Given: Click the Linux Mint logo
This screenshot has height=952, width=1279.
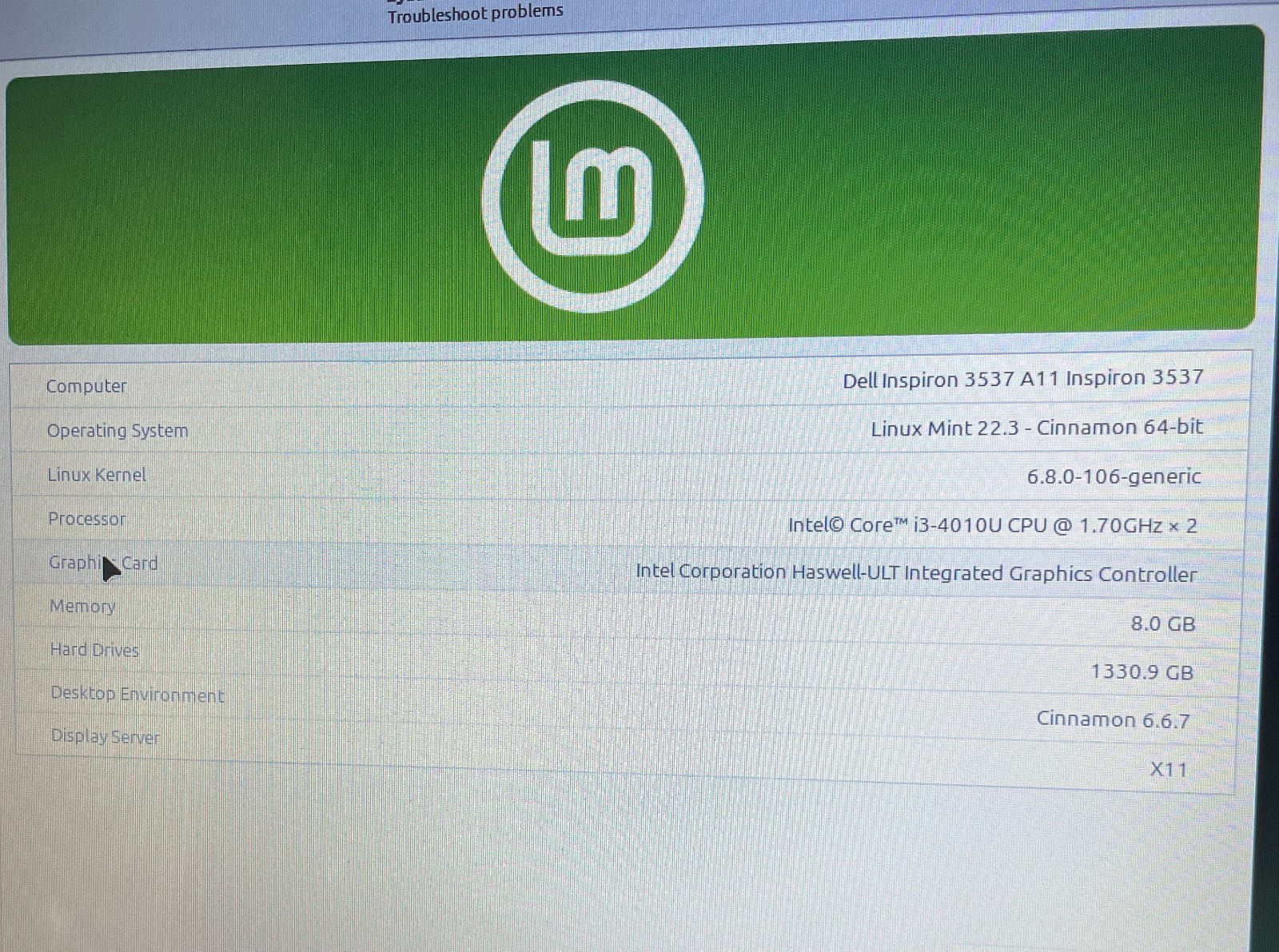Looking at the screenshot, I should pyautogui.click(x=593, y=196).
